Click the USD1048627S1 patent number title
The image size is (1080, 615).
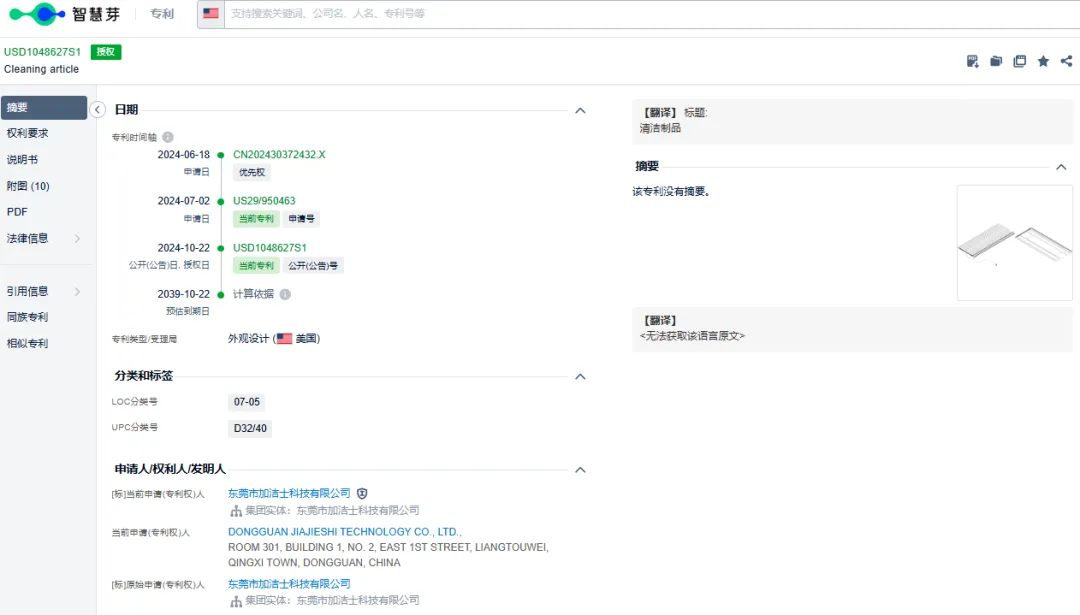pos(43,52)
